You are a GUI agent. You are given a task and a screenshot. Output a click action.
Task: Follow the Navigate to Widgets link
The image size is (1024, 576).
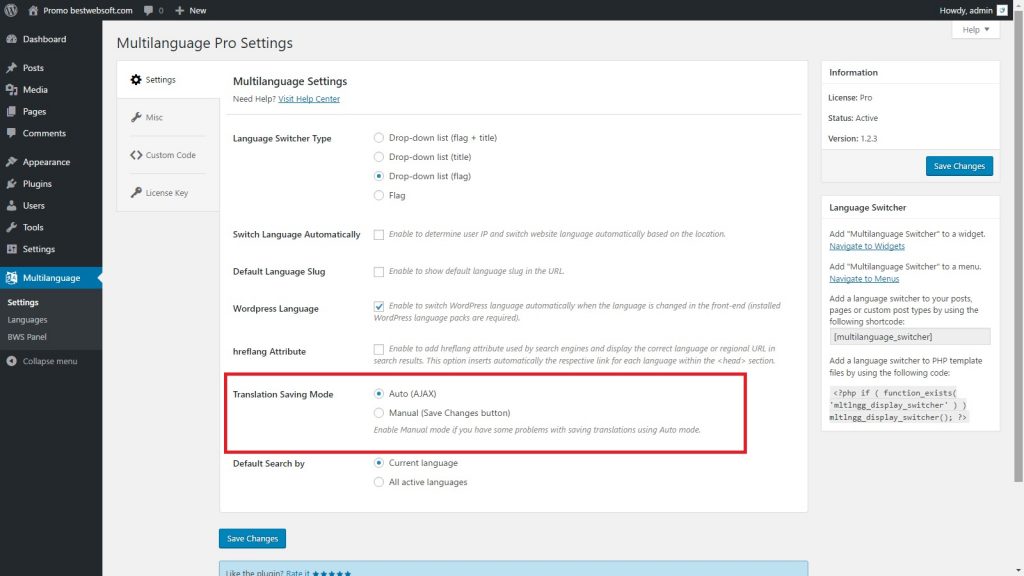(867, 246)
